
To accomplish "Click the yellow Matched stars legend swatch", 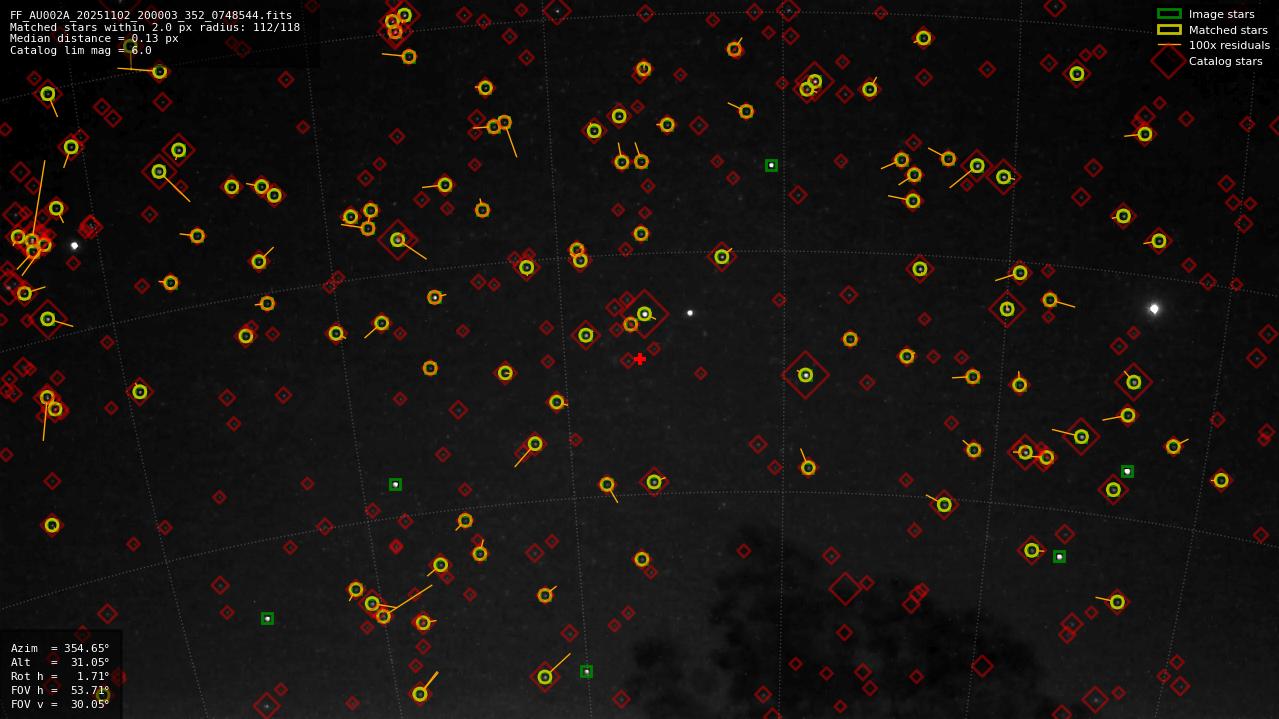I will point(1169,30).
